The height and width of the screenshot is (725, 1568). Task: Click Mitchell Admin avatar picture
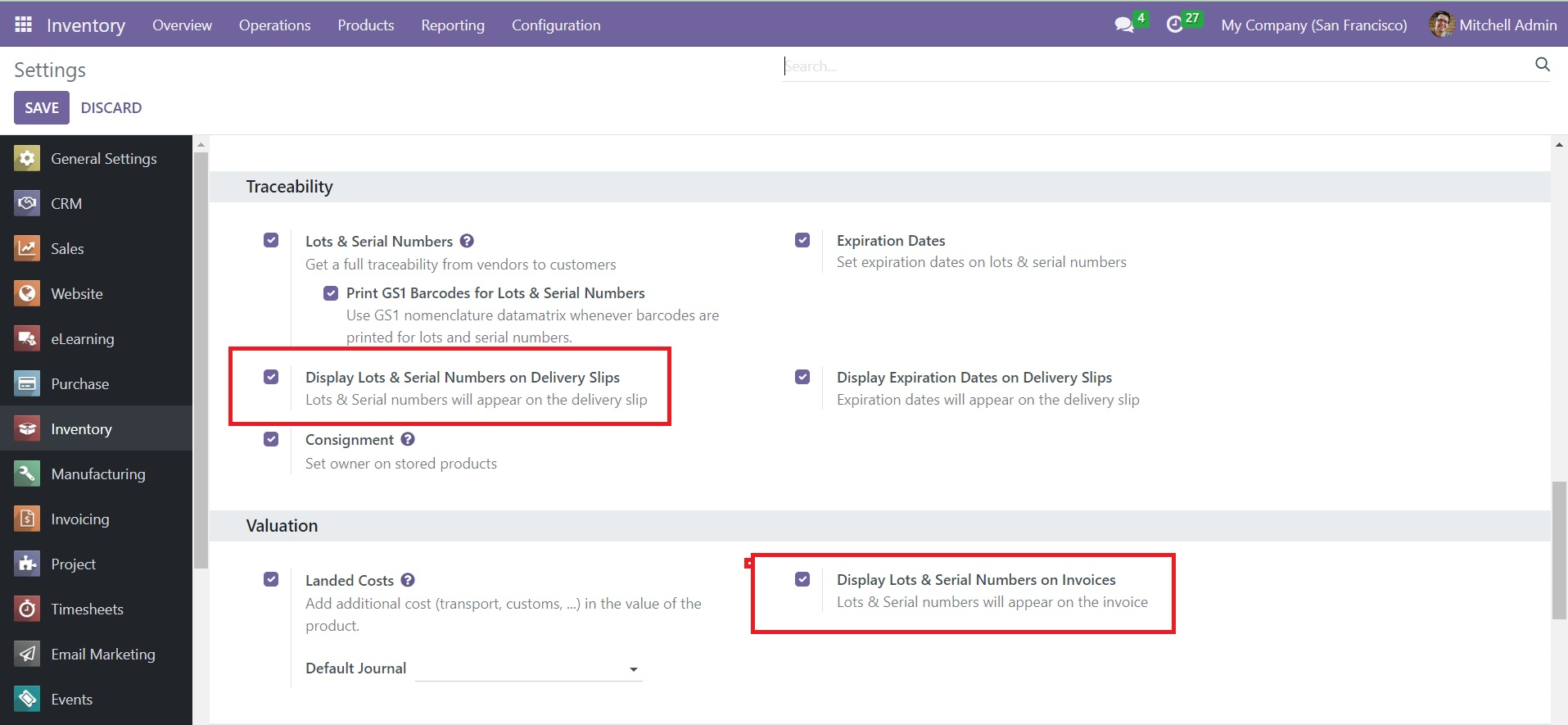[1441, 25]
